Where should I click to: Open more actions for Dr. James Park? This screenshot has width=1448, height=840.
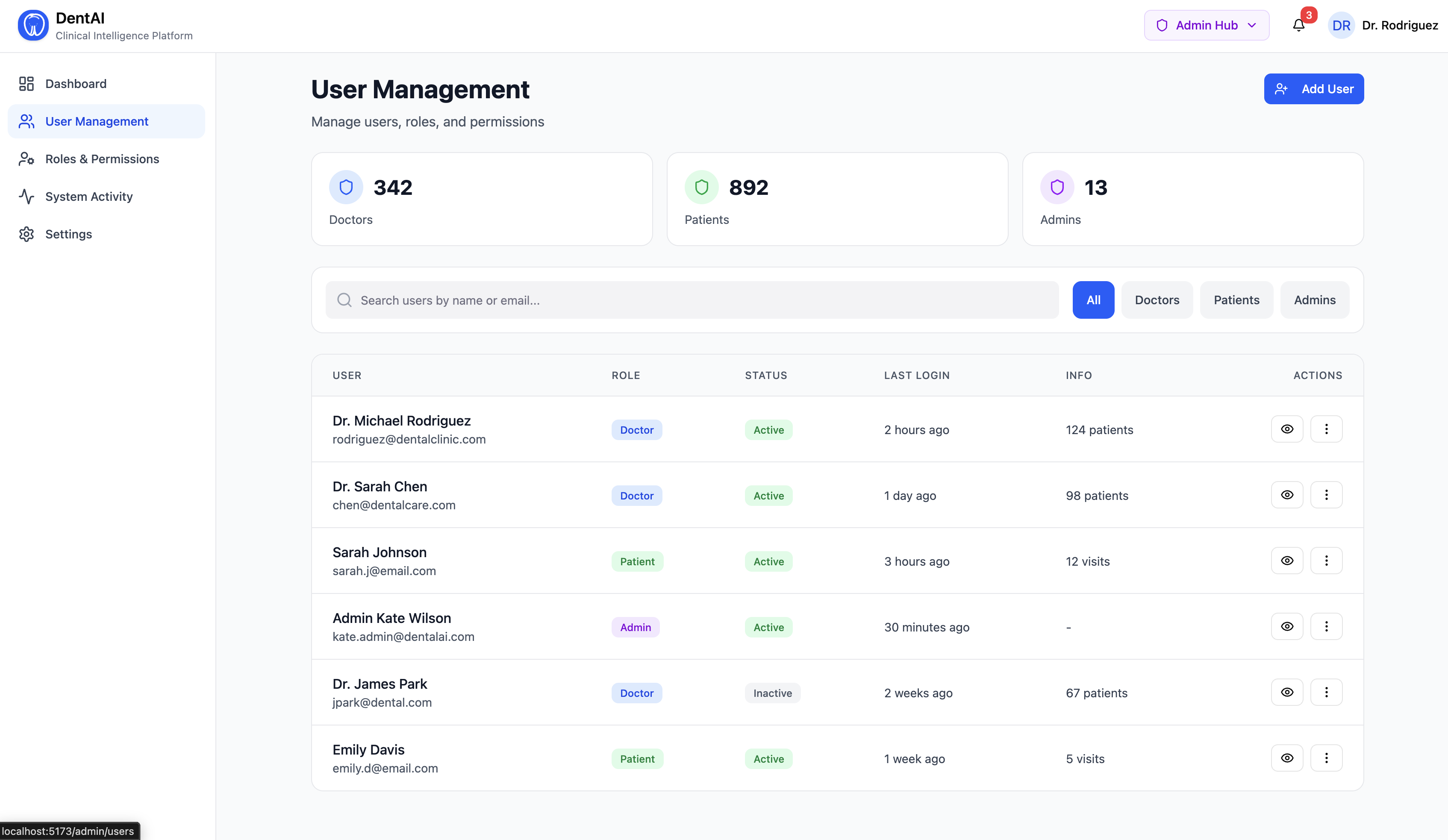[x=1326, y=692]
